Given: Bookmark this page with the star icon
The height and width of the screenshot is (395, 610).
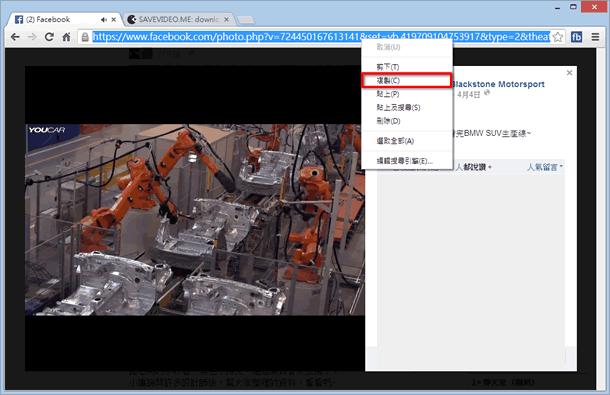Looking at the screenshot, I should pyautogui.click(x=557, y=37).
